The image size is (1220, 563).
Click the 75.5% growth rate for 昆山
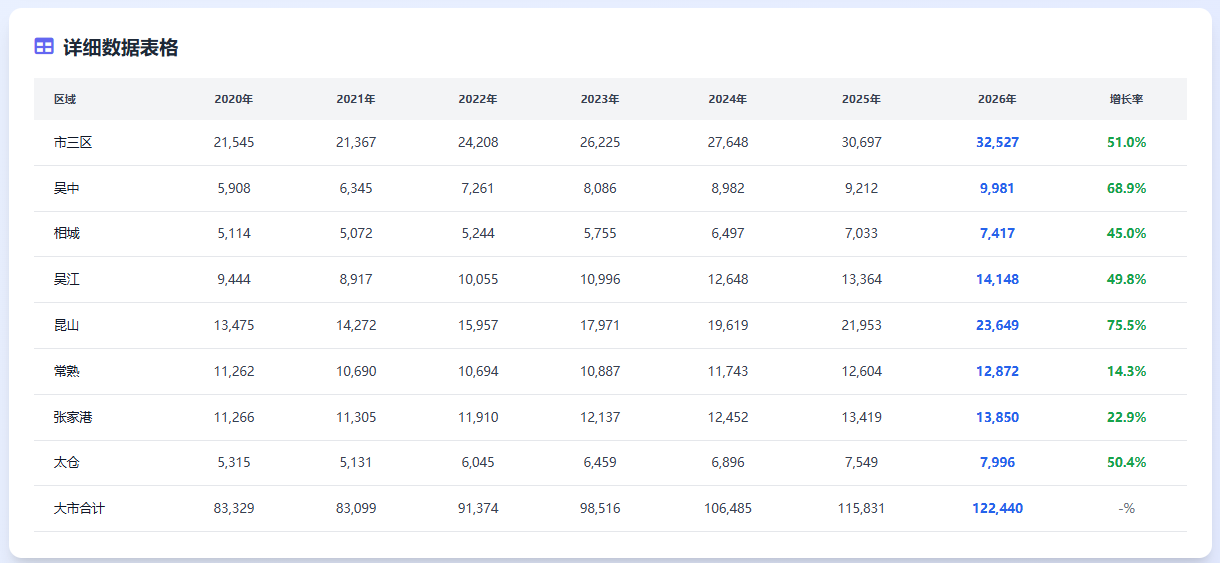pyautogui.click(x=1126, y=325)
